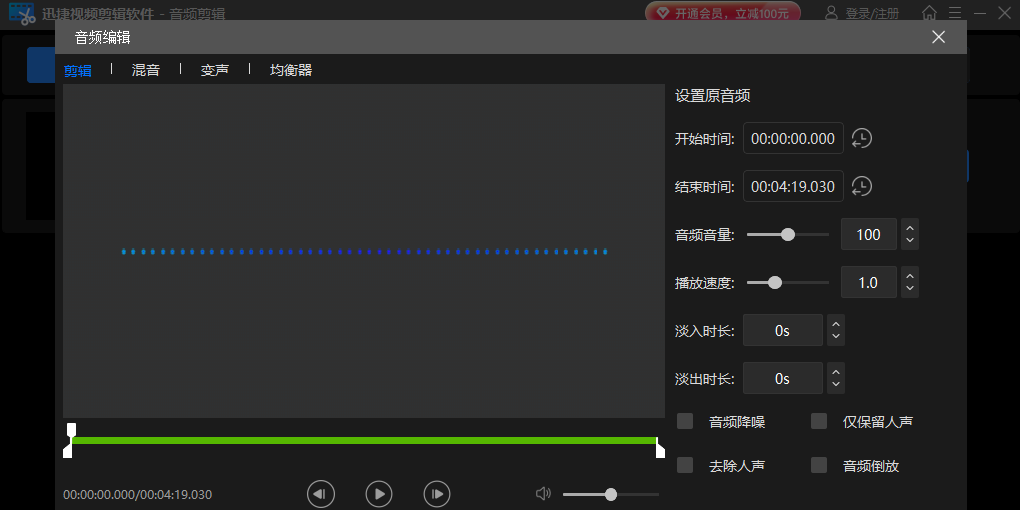Increase fade-in duration with up arrow
Image resolution: width=1020 pixels, height=510 pixels.
click(836, 323)
